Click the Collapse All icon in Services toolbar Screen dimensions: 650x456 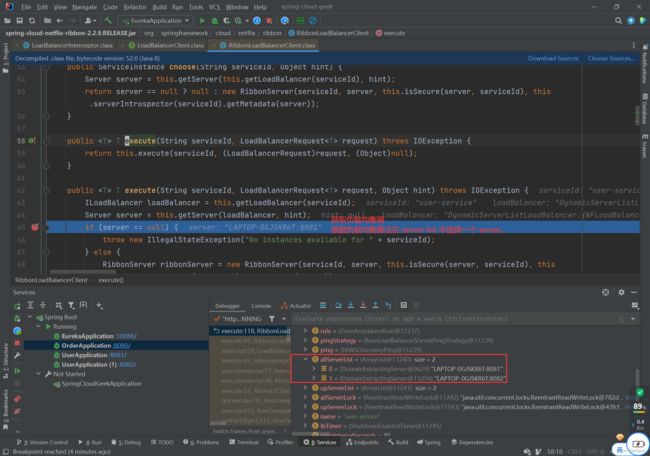[x=43, y=305]
